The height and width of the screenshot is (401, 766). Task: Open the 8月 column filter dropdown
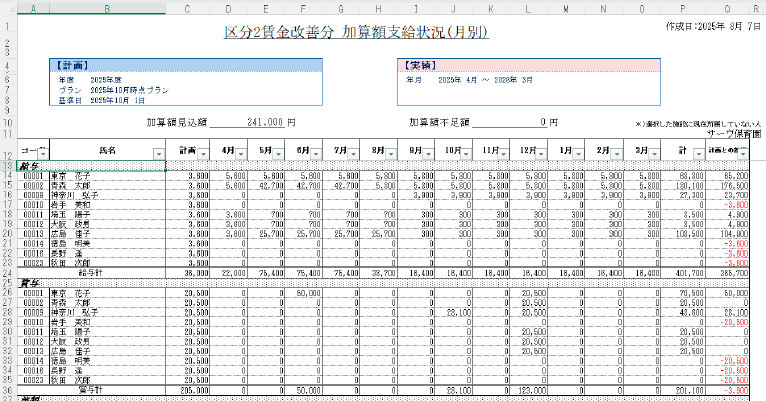point(391,154)
